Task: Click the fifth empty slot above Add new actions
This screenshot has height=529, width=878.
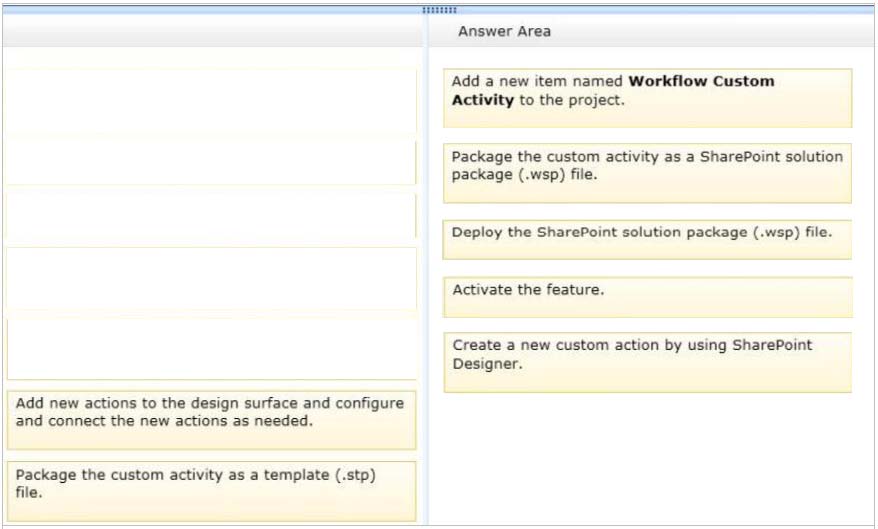Action: pos(212,349)
